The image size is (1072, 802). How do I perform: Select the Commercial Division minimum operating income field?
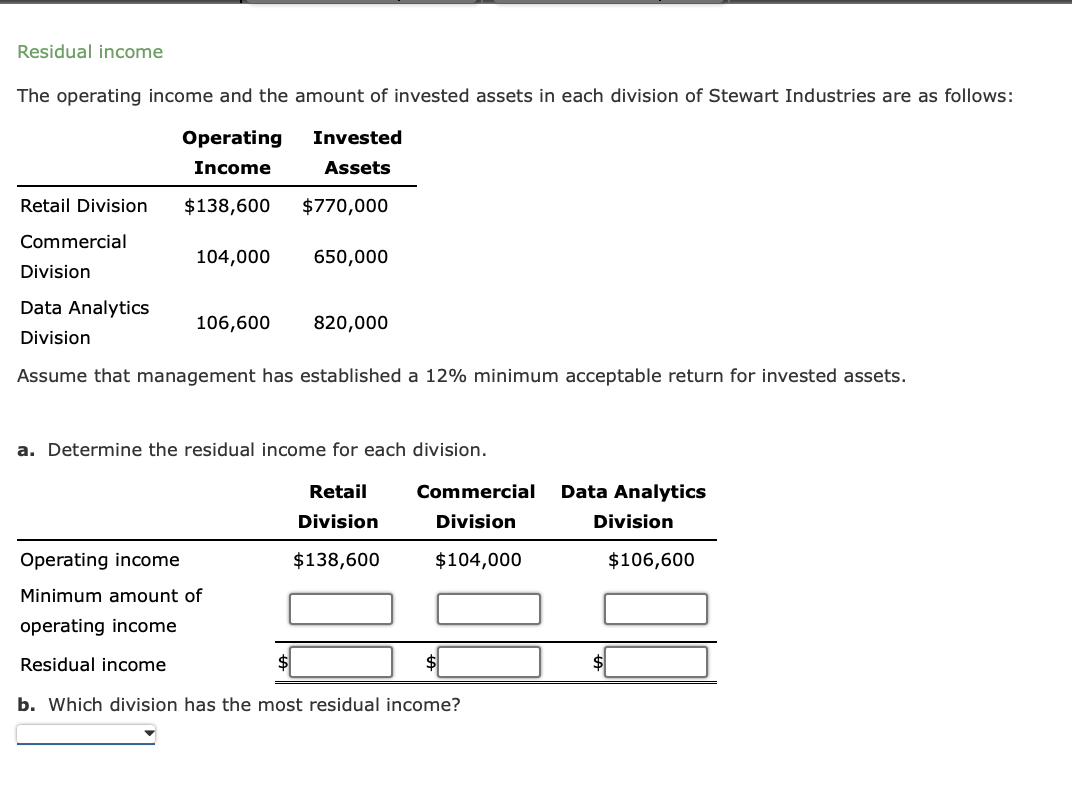click(x=488, y=608)
